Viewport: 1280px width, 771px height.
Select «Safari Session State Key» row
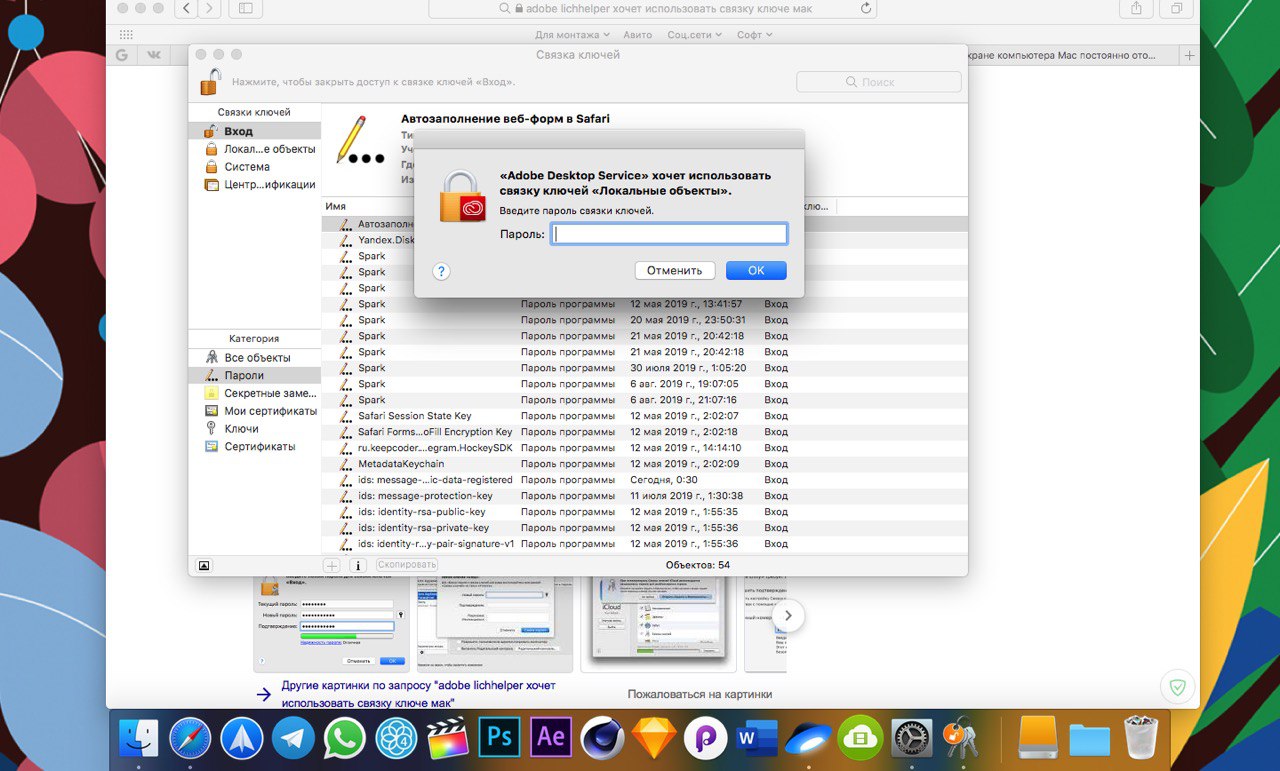[645, 416]
